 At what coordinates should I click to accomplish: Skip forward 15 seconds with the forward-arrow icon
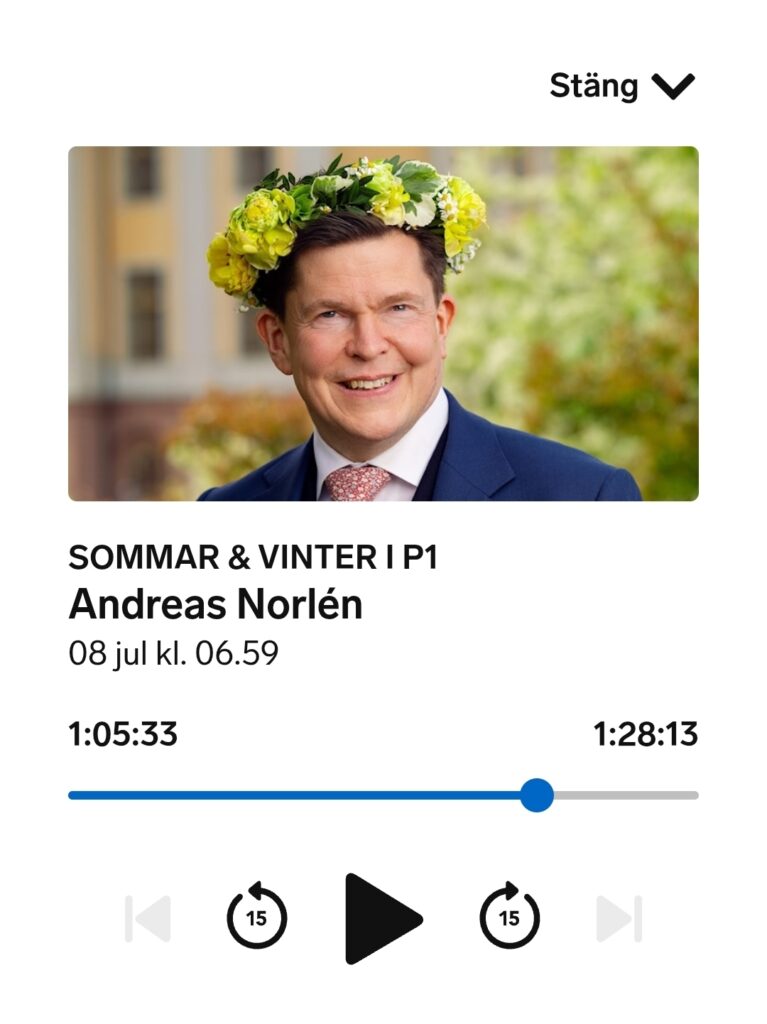pyautogui.click(x=510, y=915)
